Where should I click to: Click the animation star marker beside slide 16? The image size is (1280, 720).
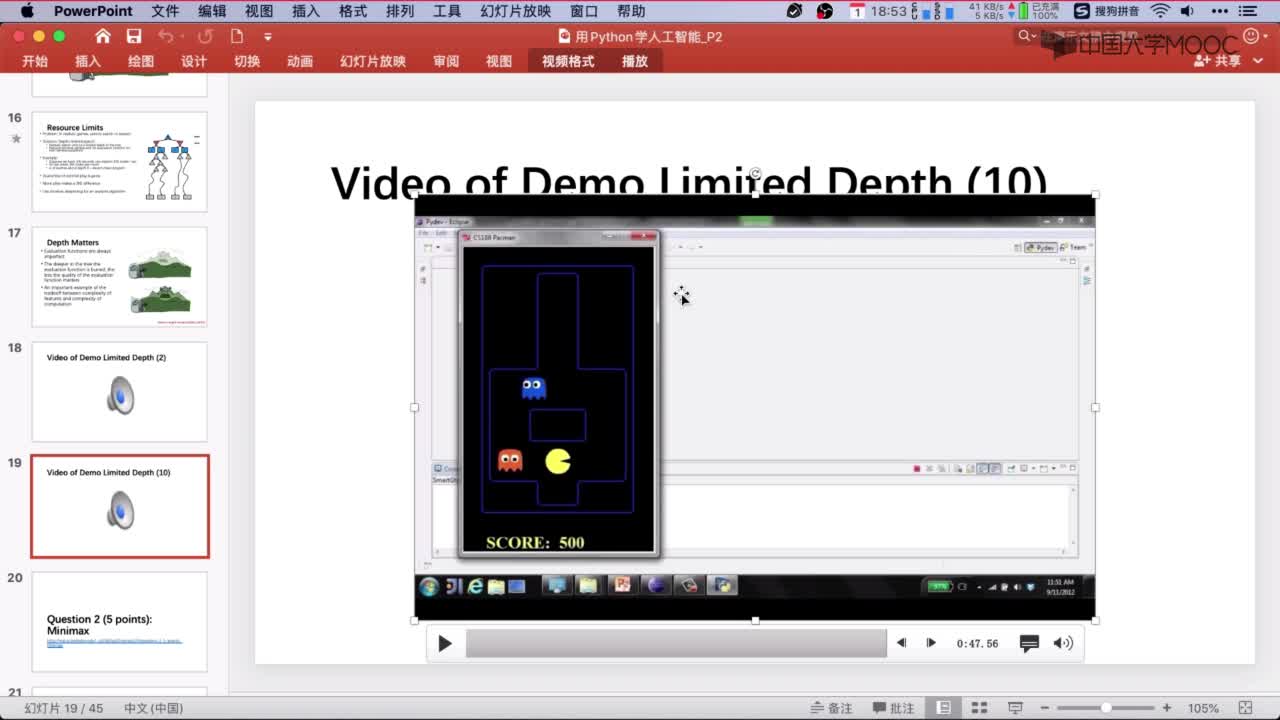[x=15, y=138]
